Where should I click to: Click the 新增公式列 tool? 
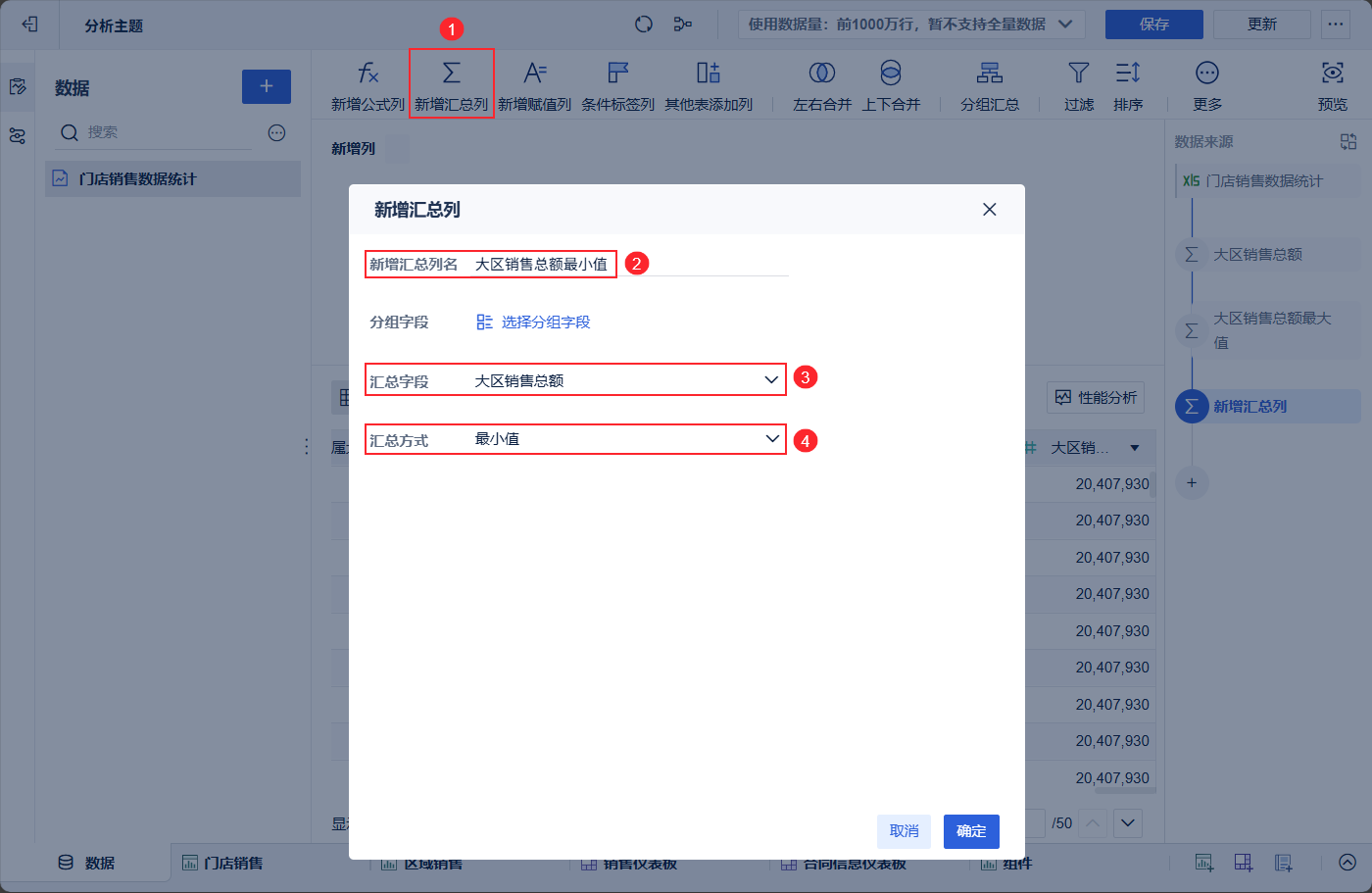(367, 85)
